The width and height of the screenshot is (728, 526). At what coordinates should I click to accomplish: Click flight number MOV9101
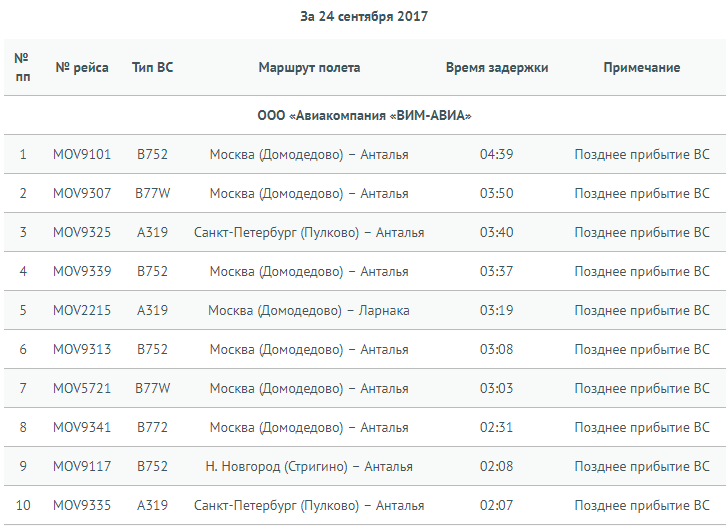point(82,154)
